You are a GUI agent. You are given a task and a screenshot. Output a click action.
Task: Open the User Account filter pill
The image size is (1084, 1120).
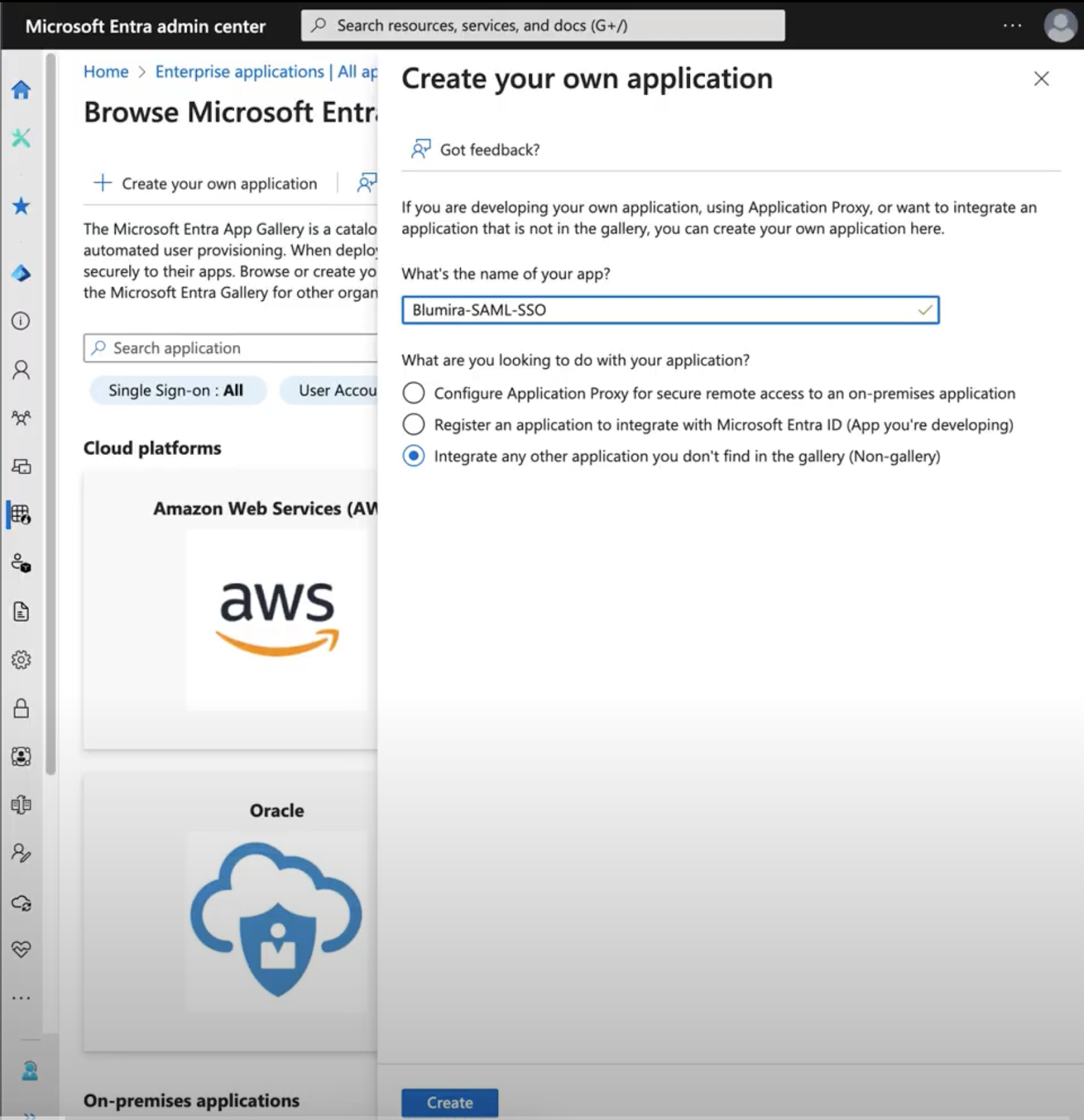pyautogui.click(x=328, y=391)
